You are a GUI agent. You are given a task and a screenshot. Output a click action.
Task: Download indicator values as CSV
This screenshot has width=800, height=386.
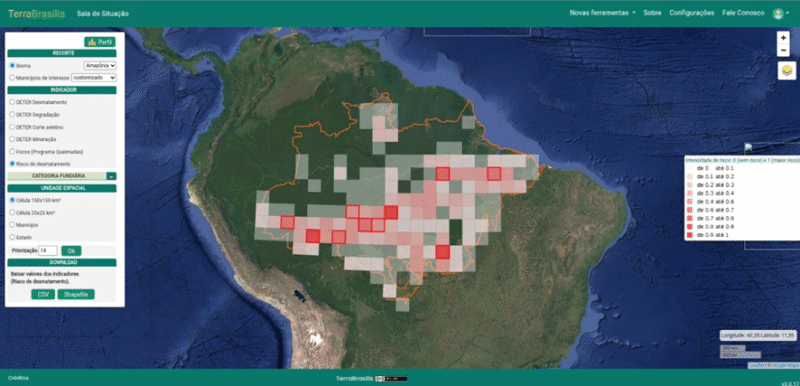(x=43, y=294)
